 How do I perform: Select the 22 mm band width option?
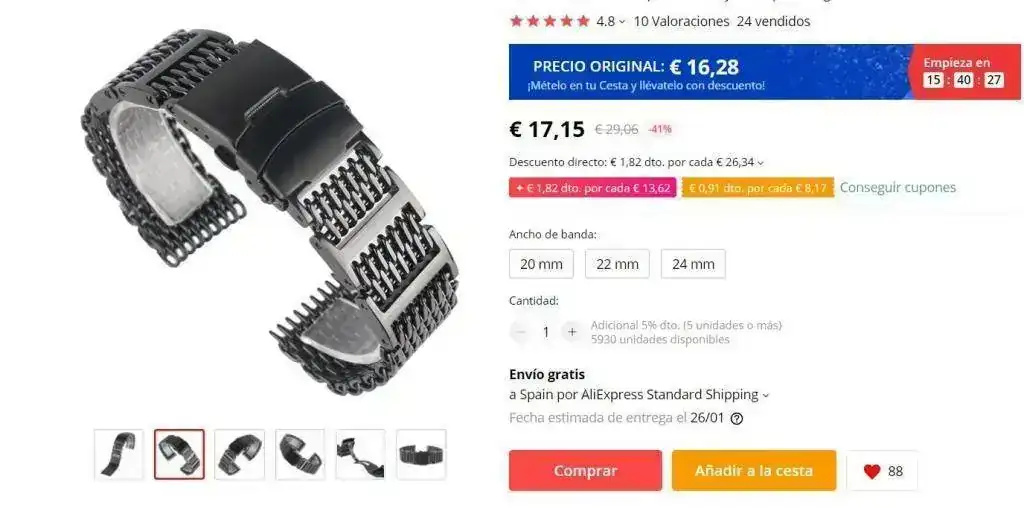coord(617,264)
